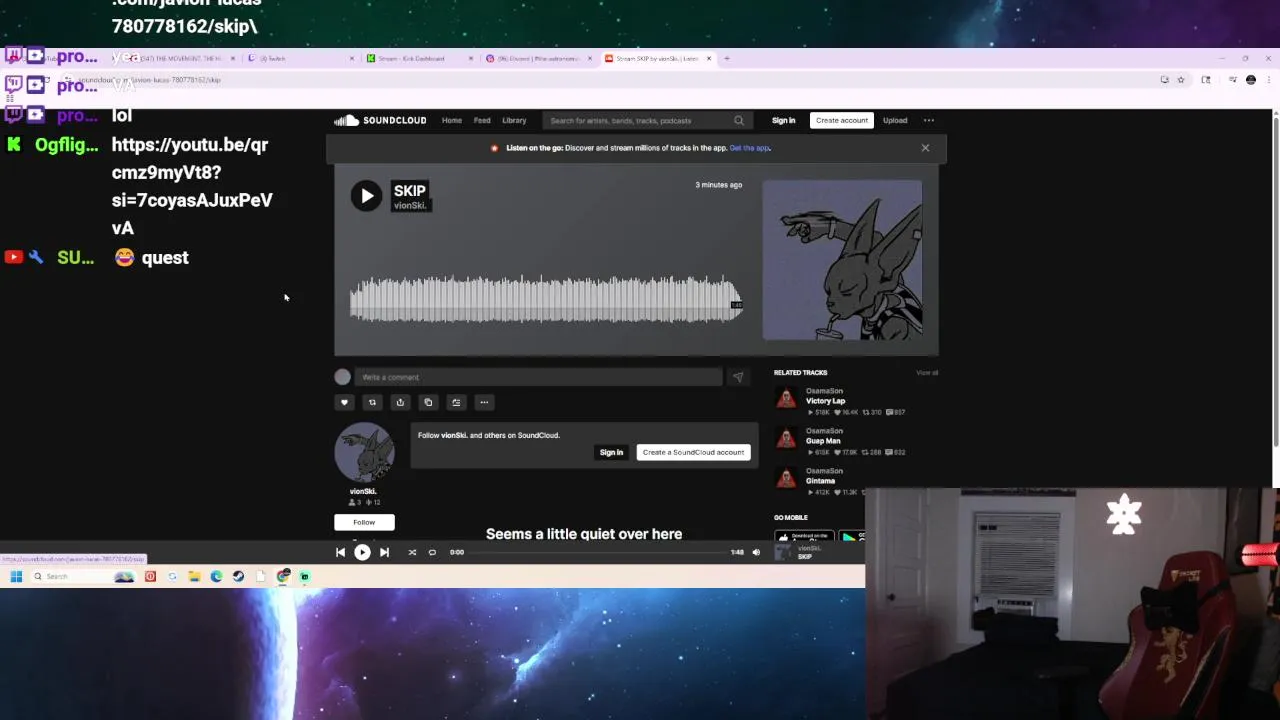Open the track's More options dots
The height and width of the screenshot is (720, 1280).
point(484,402)
